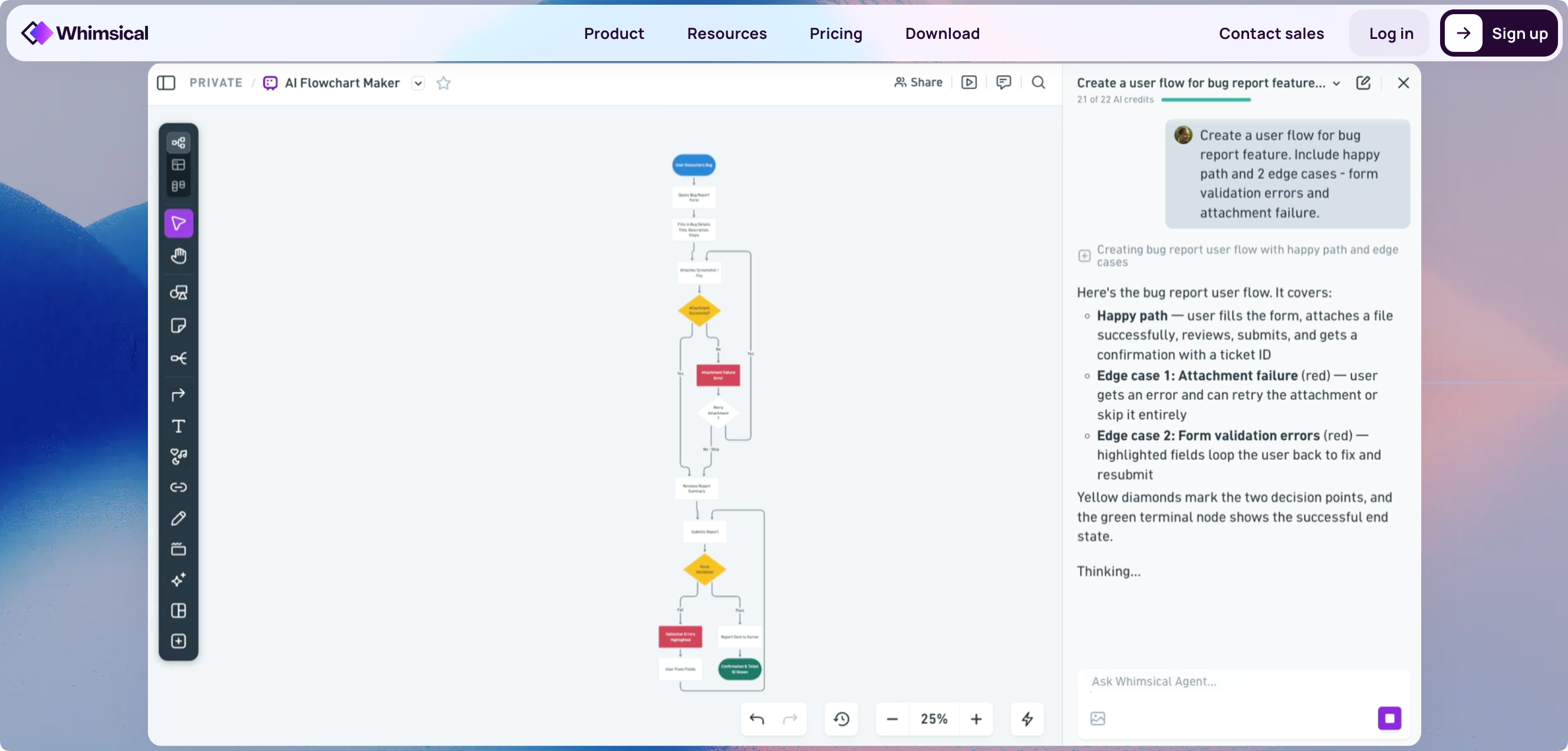The height and width of the screenshot is (751, 1568).
Task: Expand the AI Flowchart Maker title dropdown
Action: click(418, 83)
